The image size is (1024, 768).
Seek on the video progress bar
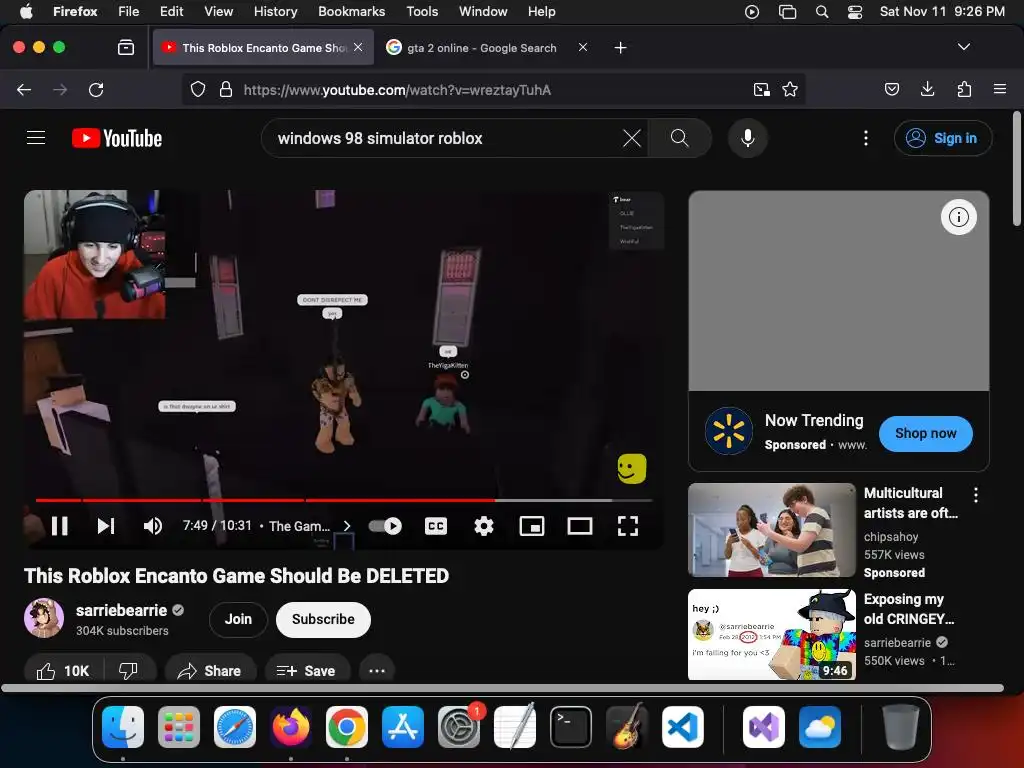344,500
